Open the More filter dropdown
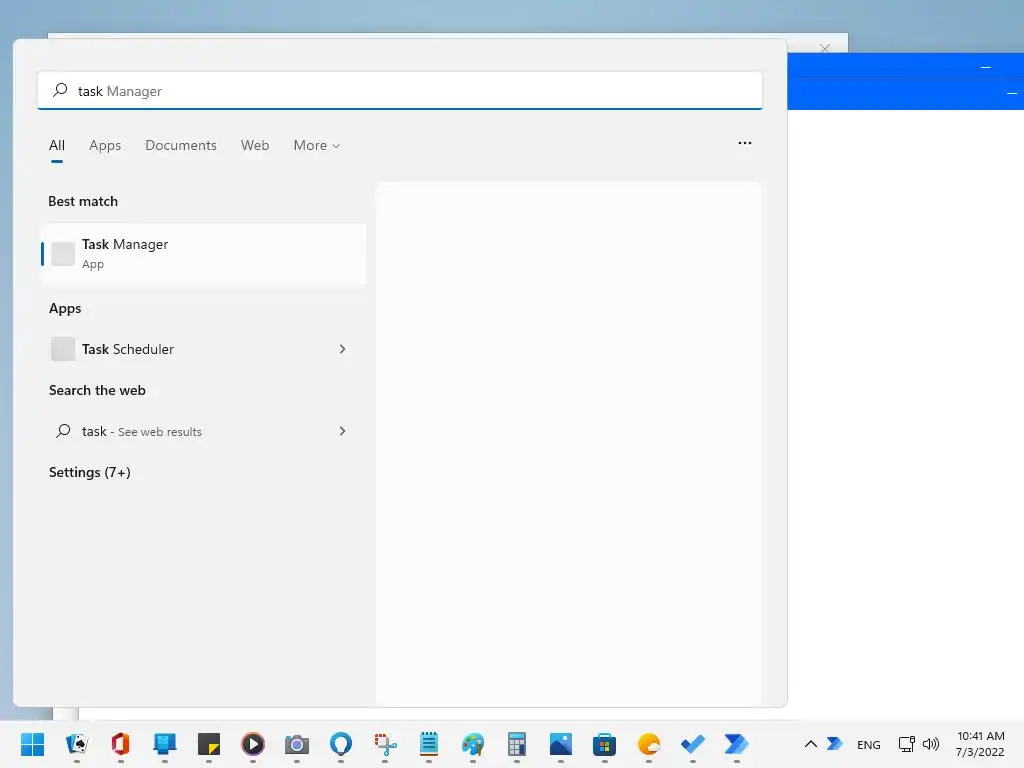This screenshot has width=1024, height=768. [x=317, y=145]
